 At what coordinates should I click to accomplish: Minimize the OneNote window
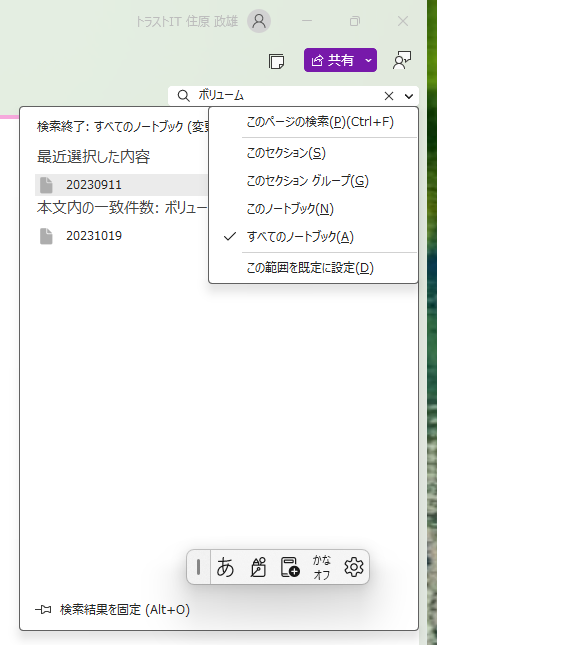click(x=307, y=21)
